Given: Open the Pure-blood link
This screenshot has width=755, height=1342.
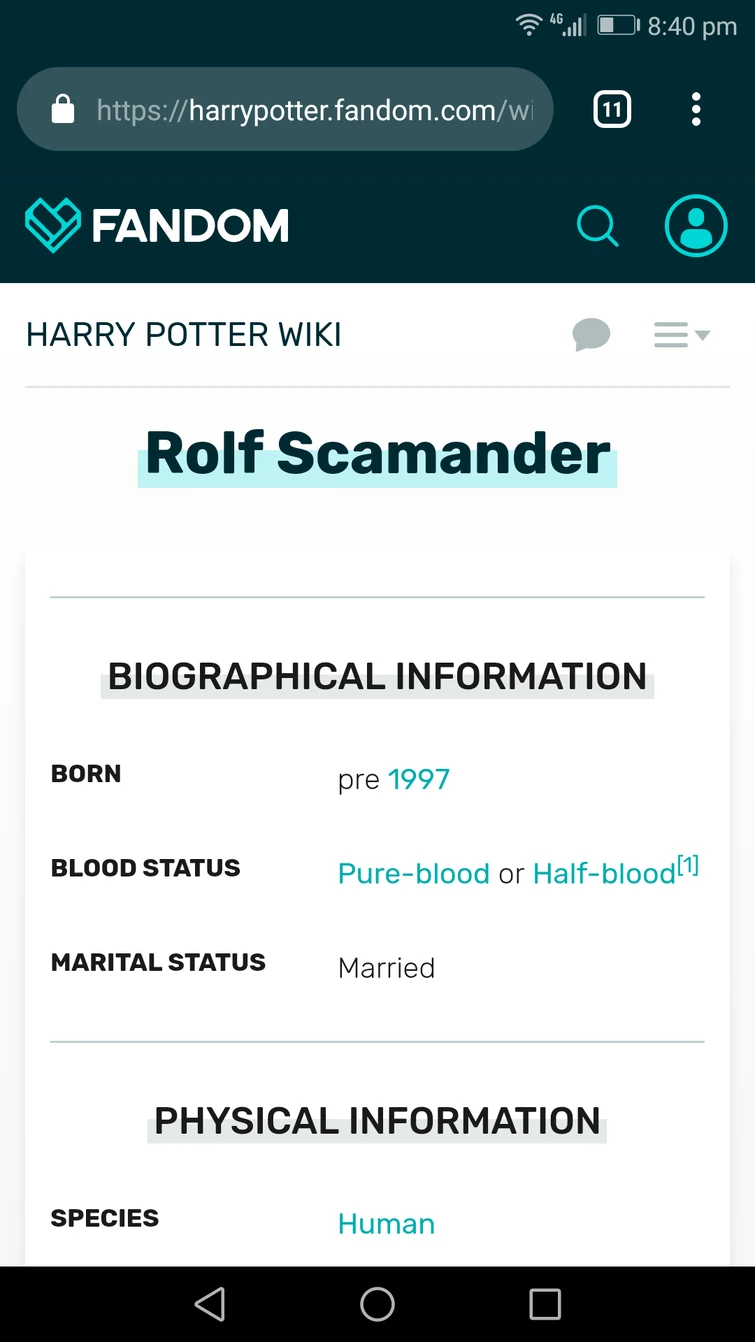Looking at the screenshot, I should click(x=413, y=873).
